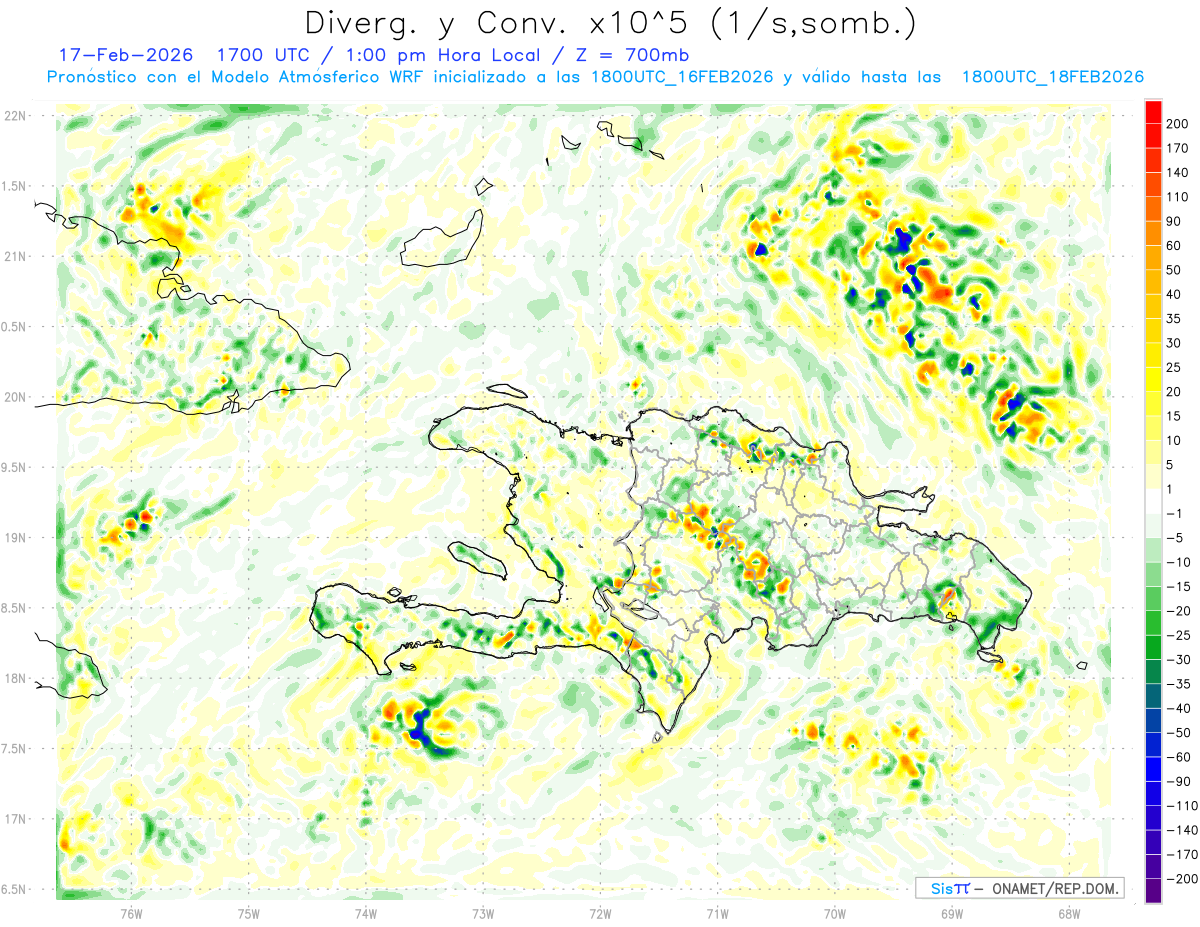Pick the red swatch atop the colorbar
Image resolution: width=1200 pixels, height=927 pixels.
click(x=1153, y=112)
